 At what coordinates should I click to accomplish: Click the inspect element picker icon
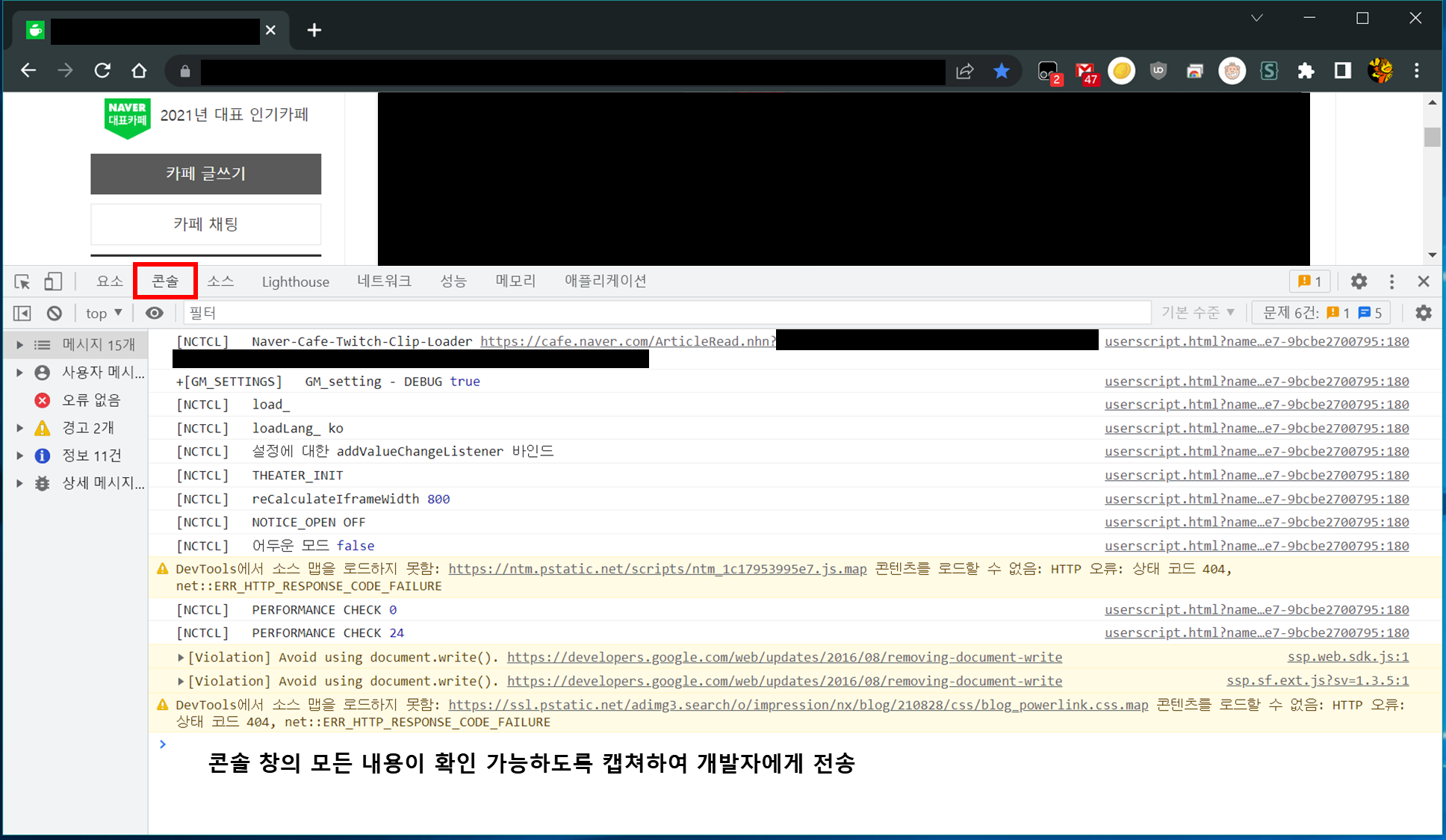coord(22,281)
